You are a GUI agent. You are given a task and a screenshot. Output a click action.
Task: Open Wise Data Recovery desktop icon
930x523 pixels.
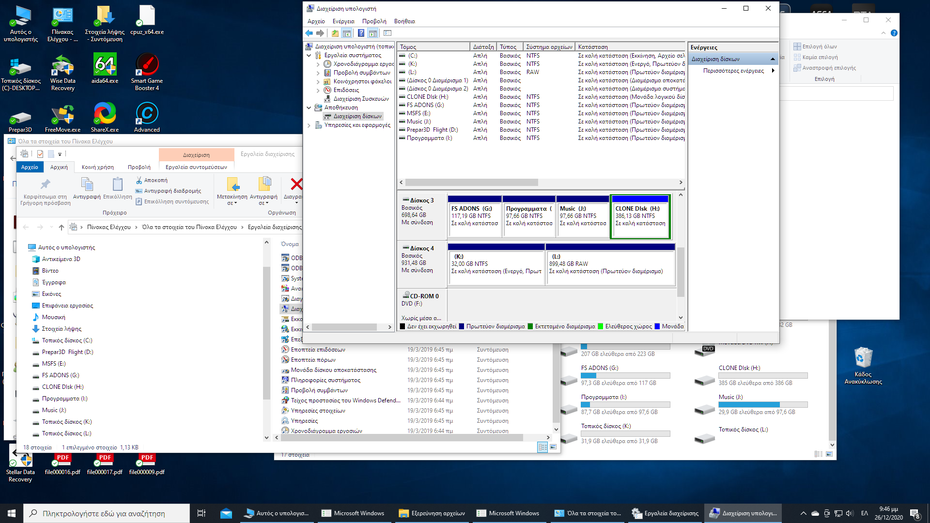62,66
